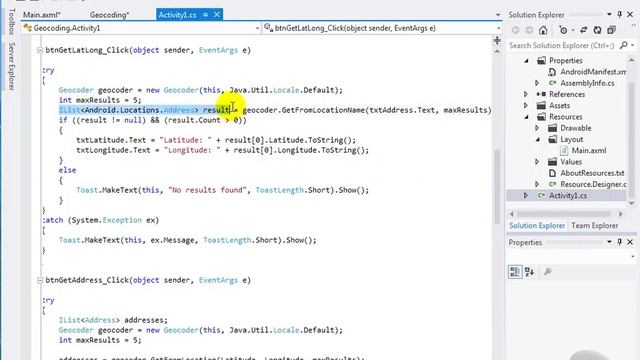Screen dimensions: 640x360
Task: Click Sync with Active Document arrows icon
Action: (x=584, y=30)
